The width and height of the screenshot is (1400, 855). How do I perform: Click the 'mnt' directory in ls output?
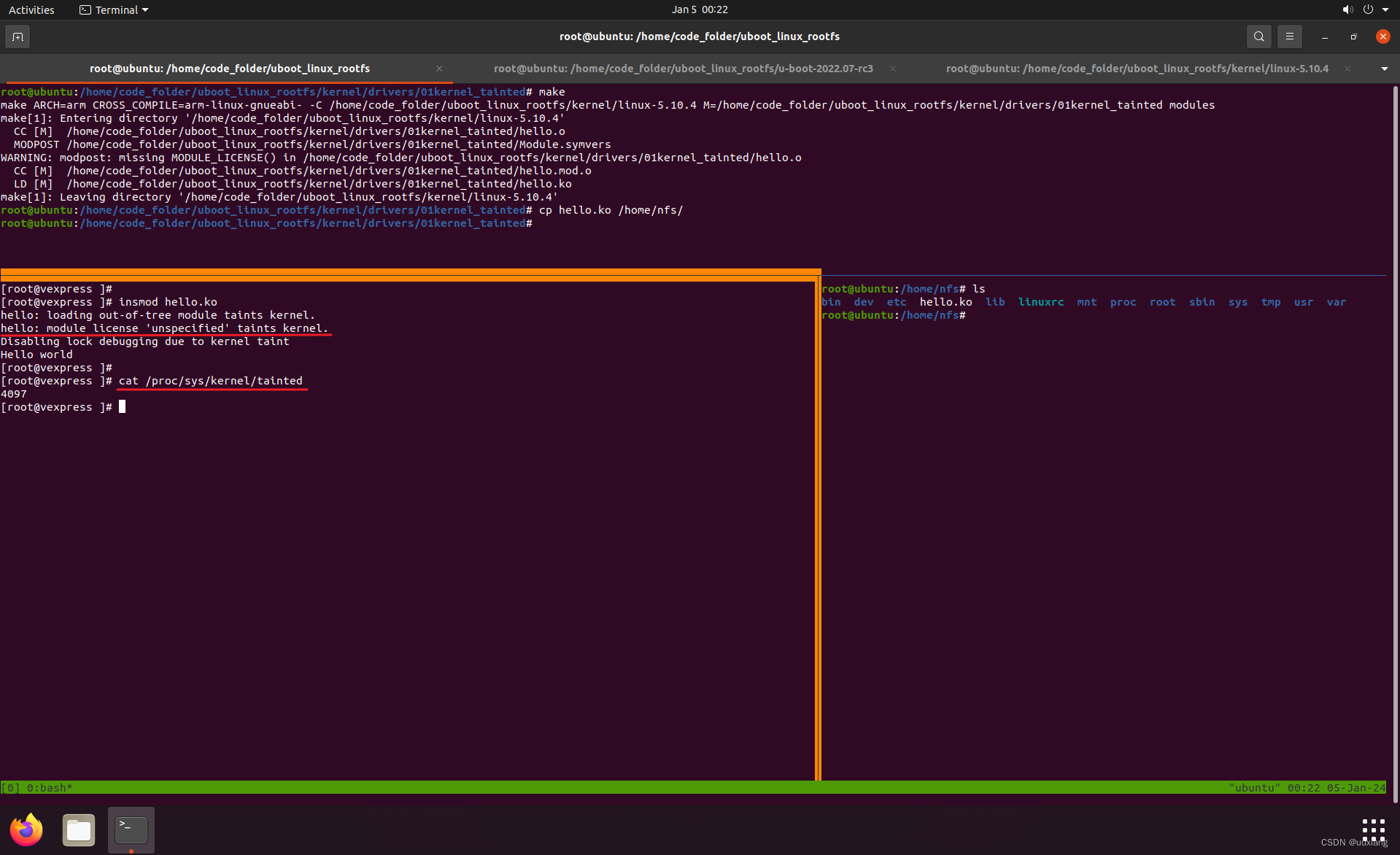(x=1087, y=302)
